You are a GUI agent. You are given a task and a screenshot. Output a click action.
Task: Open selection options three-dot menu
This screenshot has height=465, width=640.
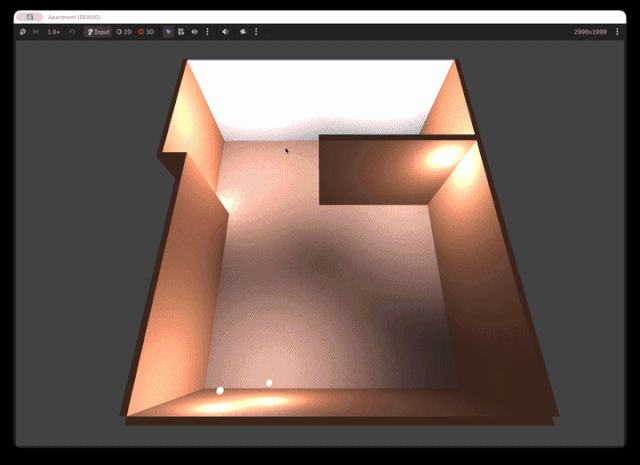pyautogui.click(x=207, y=32)
